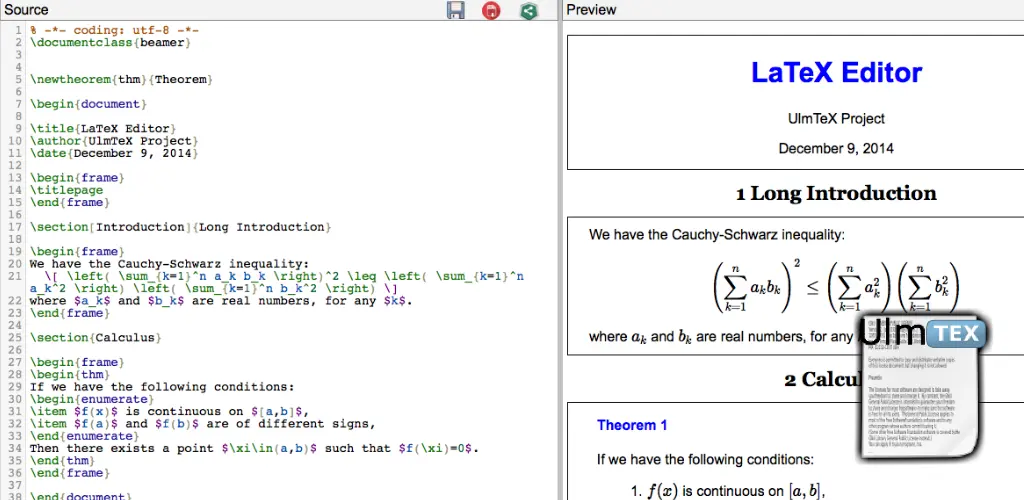Screen dimensions: 1024x500
Task: Click the Preview panel header
Action: point(591,10)
